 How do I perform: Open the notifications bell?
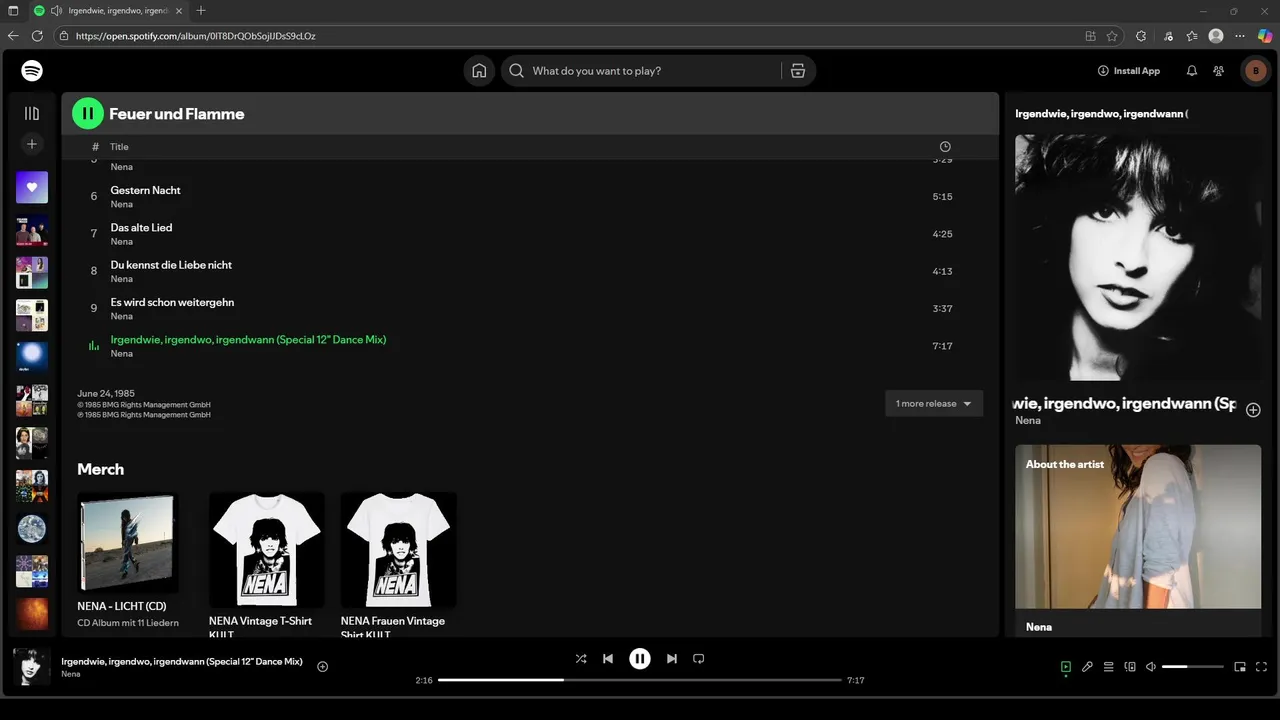[x=1191, y=71]
